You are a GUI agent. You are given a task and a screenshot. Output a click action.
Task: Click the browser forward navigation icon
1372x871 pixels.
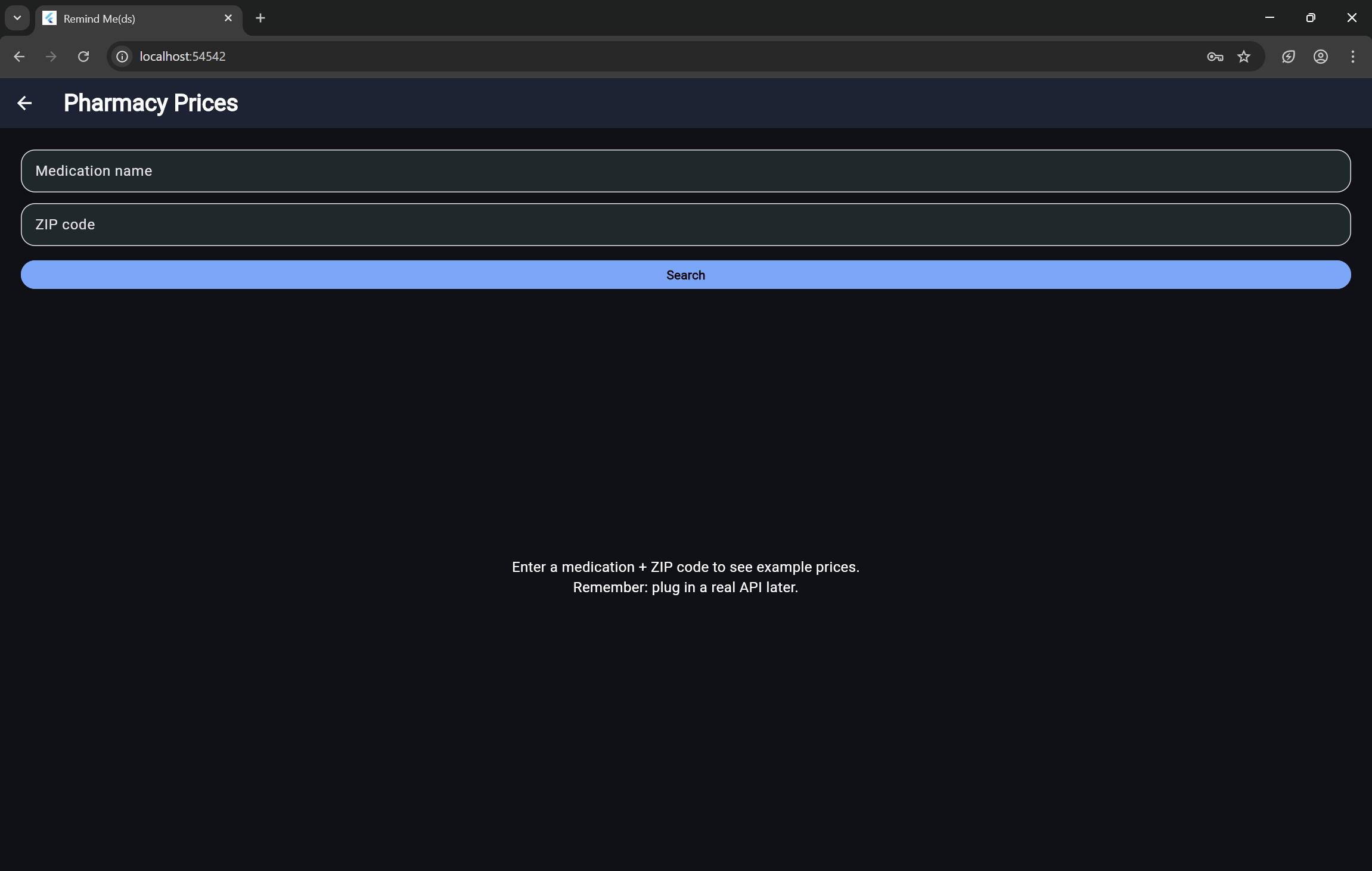[x=51, y=56]
